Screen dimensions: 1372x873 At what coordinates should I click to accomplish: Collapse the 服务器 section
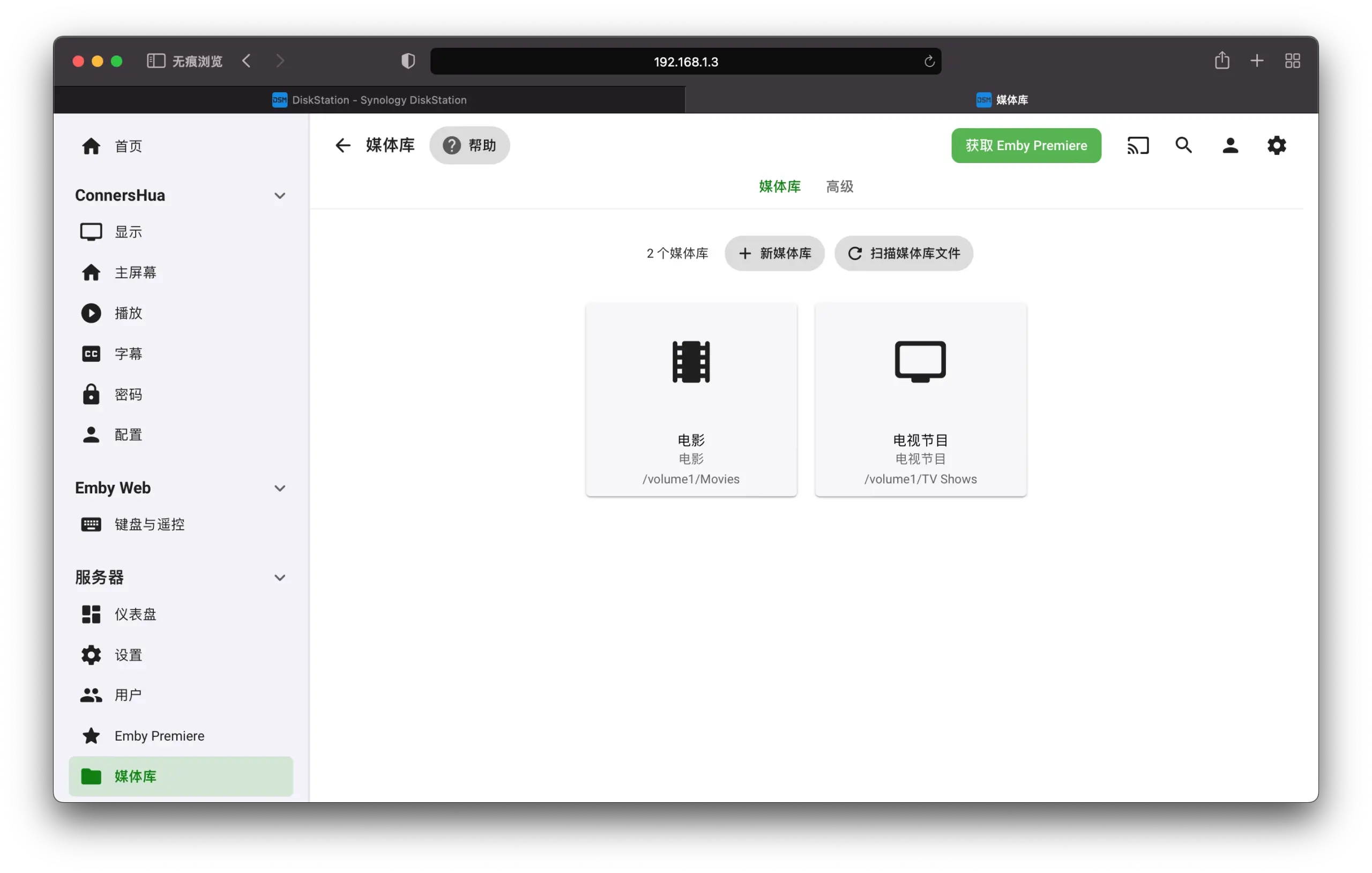click(x=279, y=578)
